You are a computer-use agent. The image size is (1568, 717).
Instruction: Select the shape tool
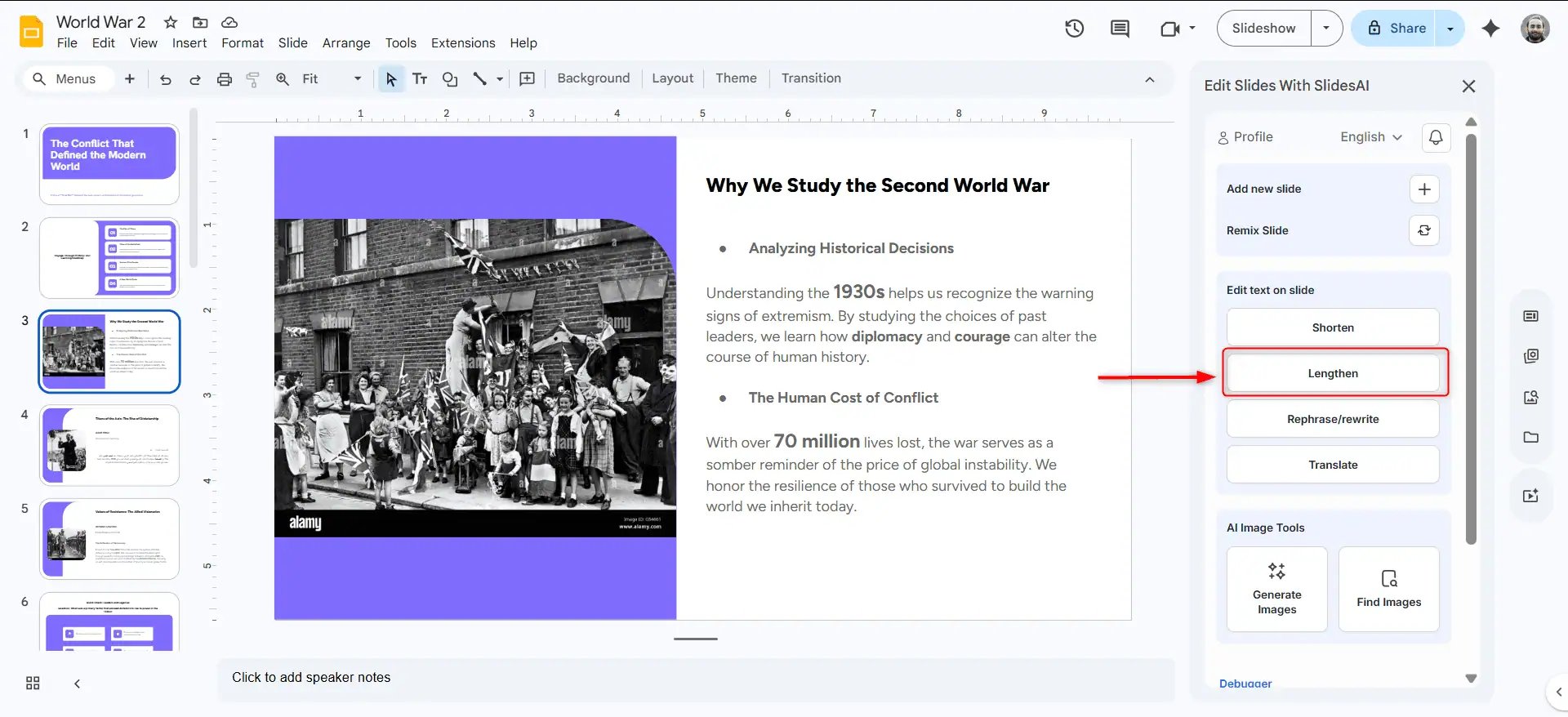point(449,79)
